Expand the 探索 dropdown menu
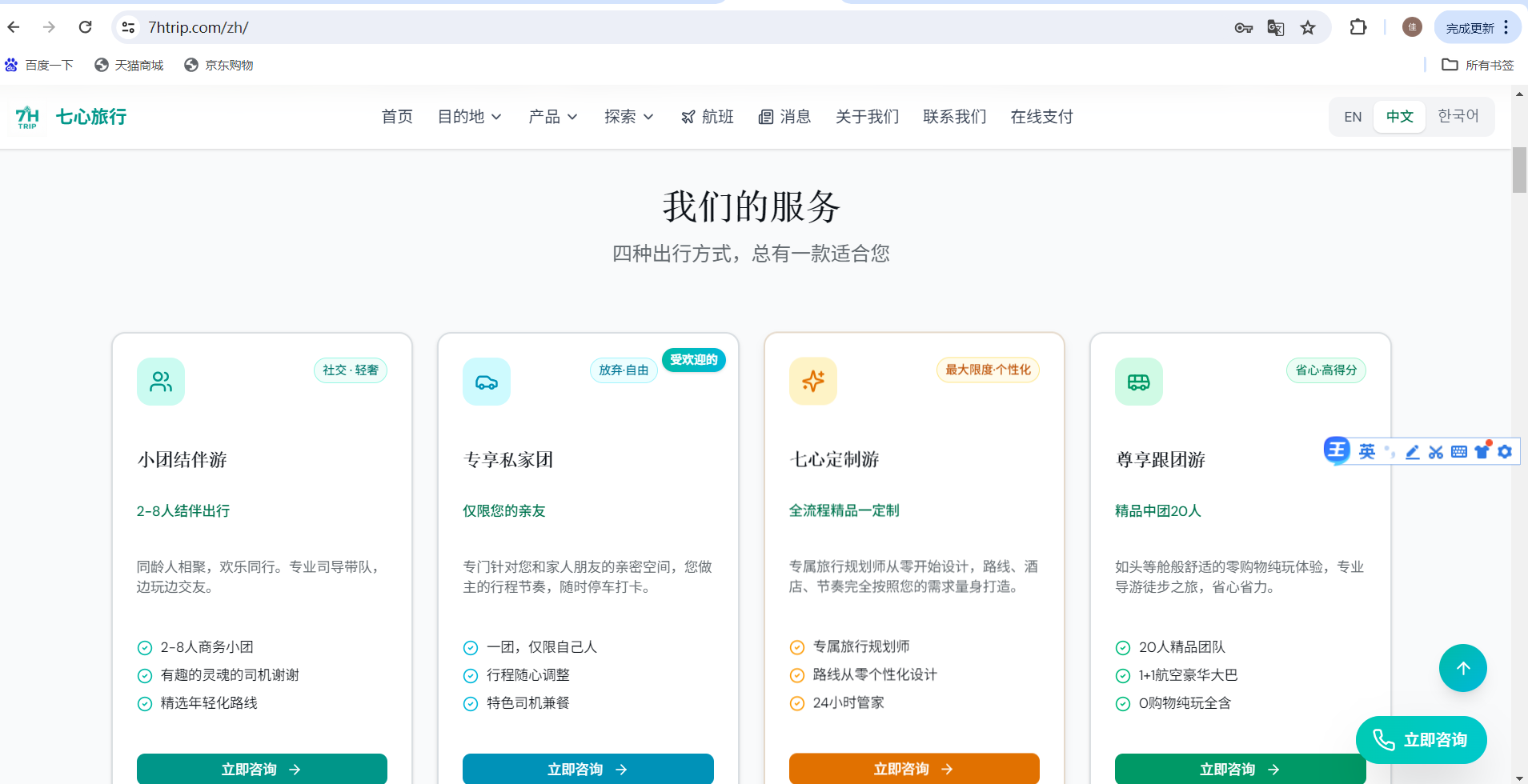This screenshot has width=1528, height=784. click(628, 117)
